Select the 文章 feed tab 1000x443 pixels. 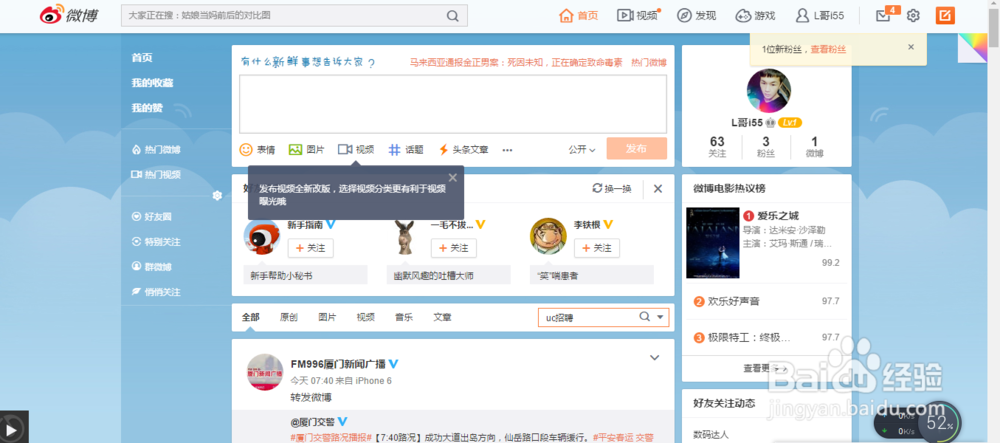pyautogui.click(x=442, y=317)
